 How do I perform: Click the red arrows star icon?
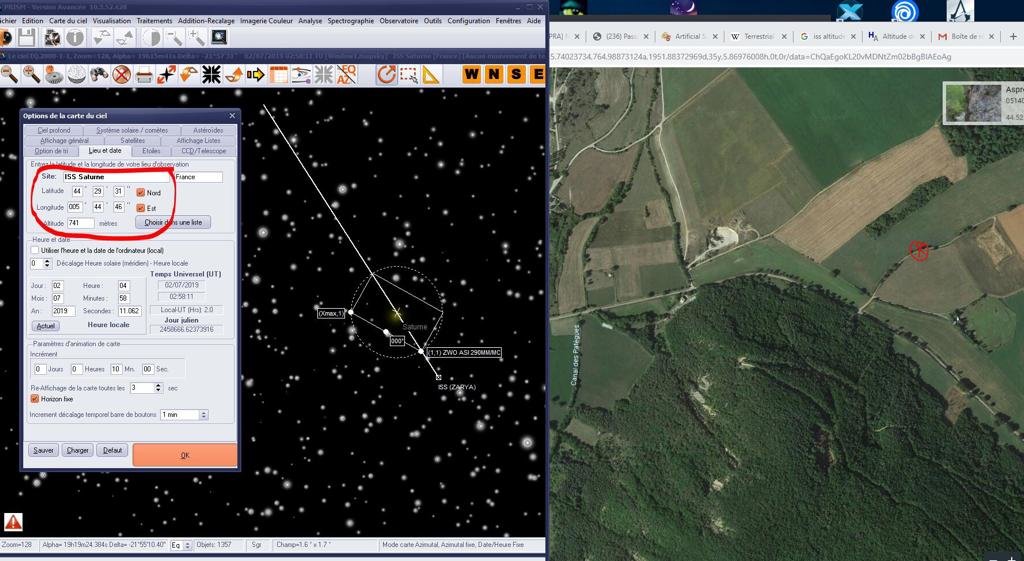click(x=167, y=74)
